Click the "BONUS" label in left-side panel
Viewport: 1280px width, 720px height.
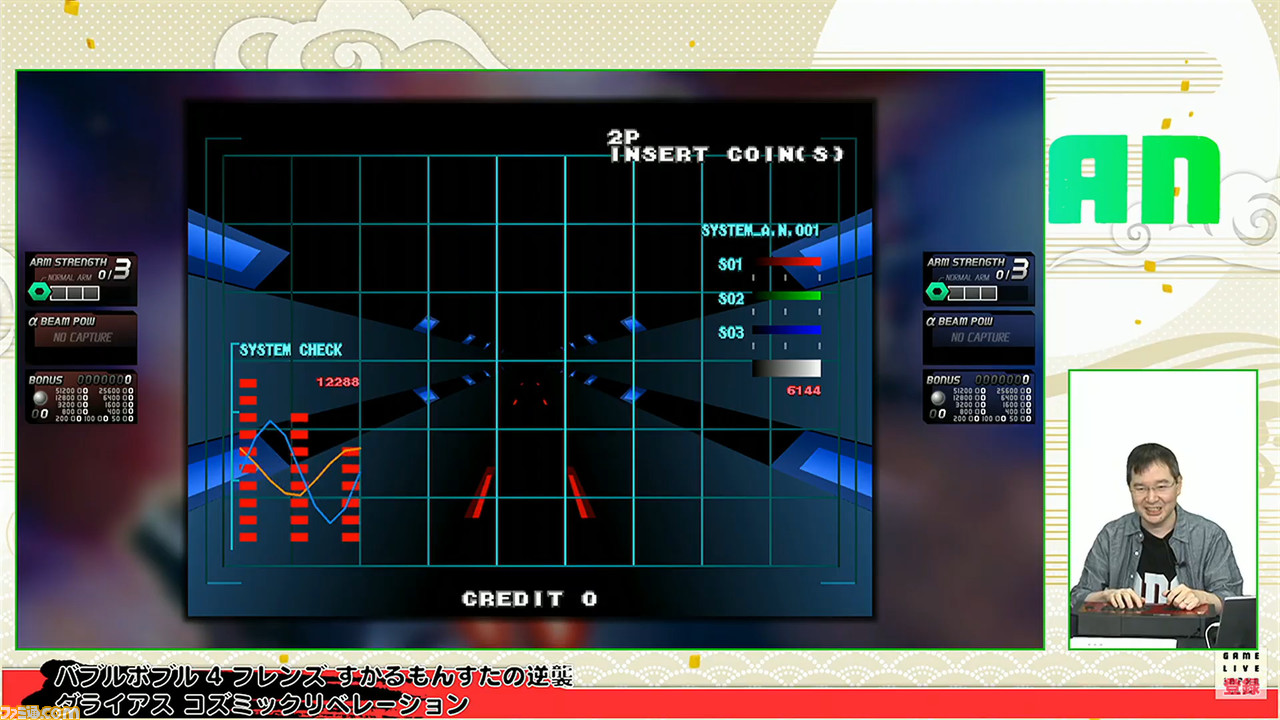pos(45,380)
